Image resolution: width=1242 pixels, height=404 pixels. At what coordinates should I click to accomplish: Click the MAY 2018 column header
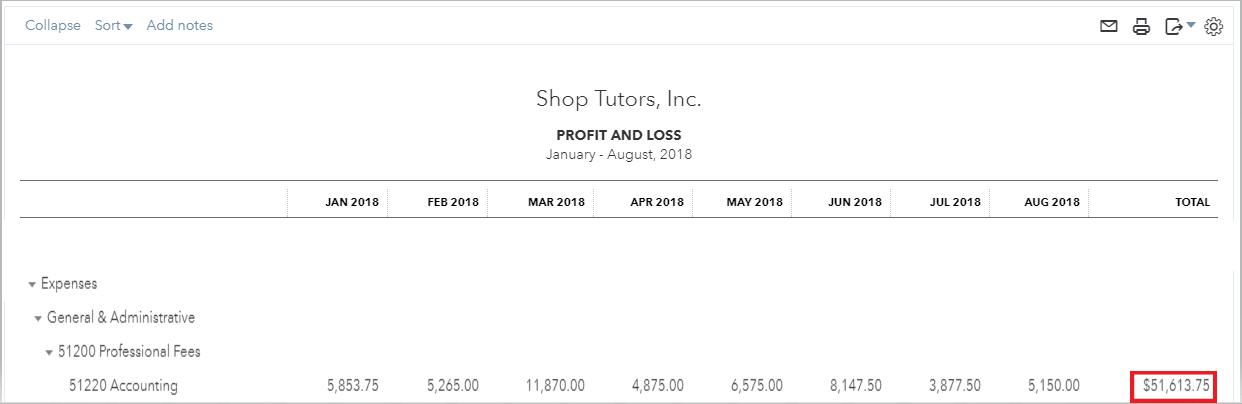(755, 202)
